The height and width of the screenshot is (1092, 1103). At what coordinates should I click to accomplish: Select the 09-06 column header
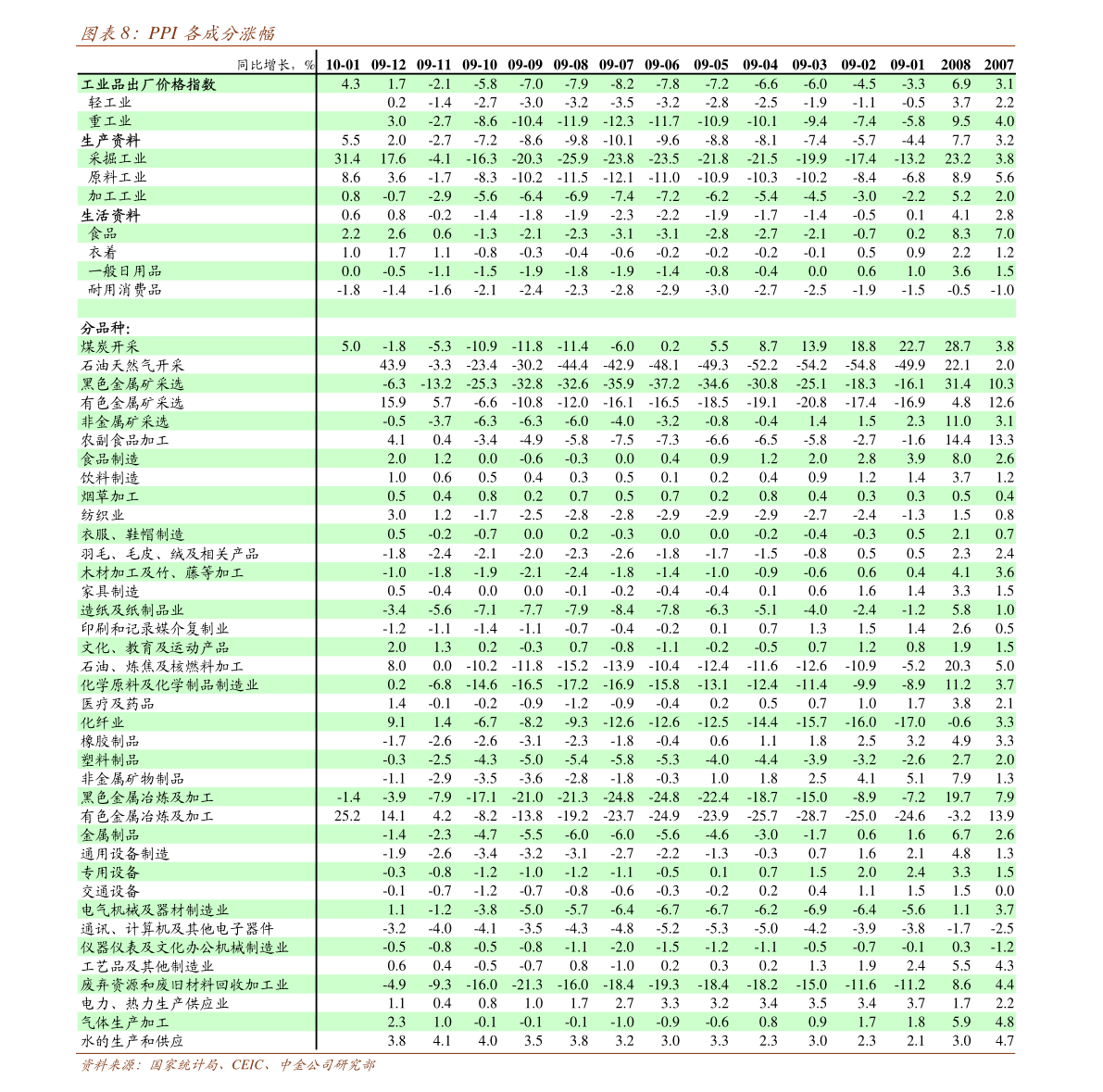pos(661,64)
